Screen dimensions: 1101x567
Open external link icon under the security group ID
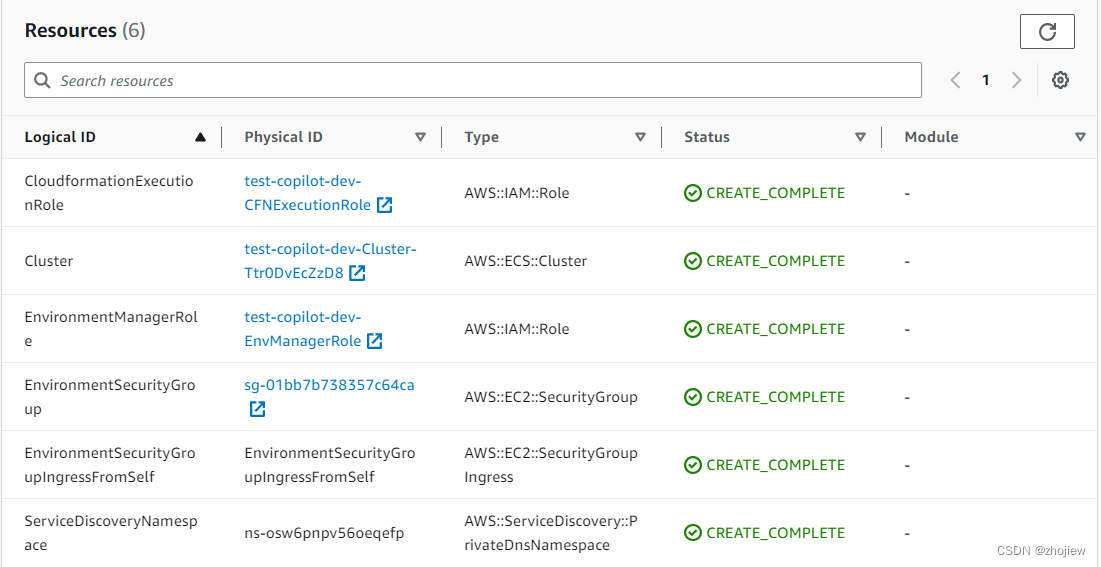tap(257, 409)
